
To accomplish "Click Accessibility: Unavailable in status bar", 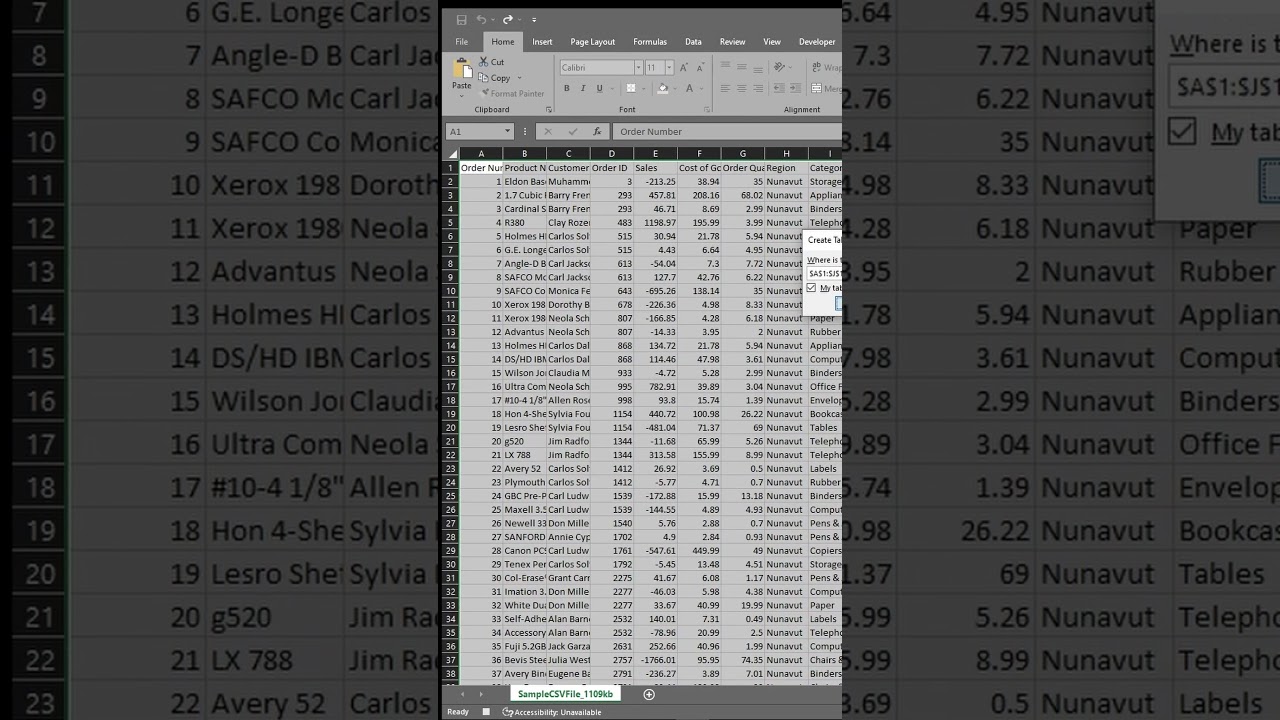I will tap(552, 712).
